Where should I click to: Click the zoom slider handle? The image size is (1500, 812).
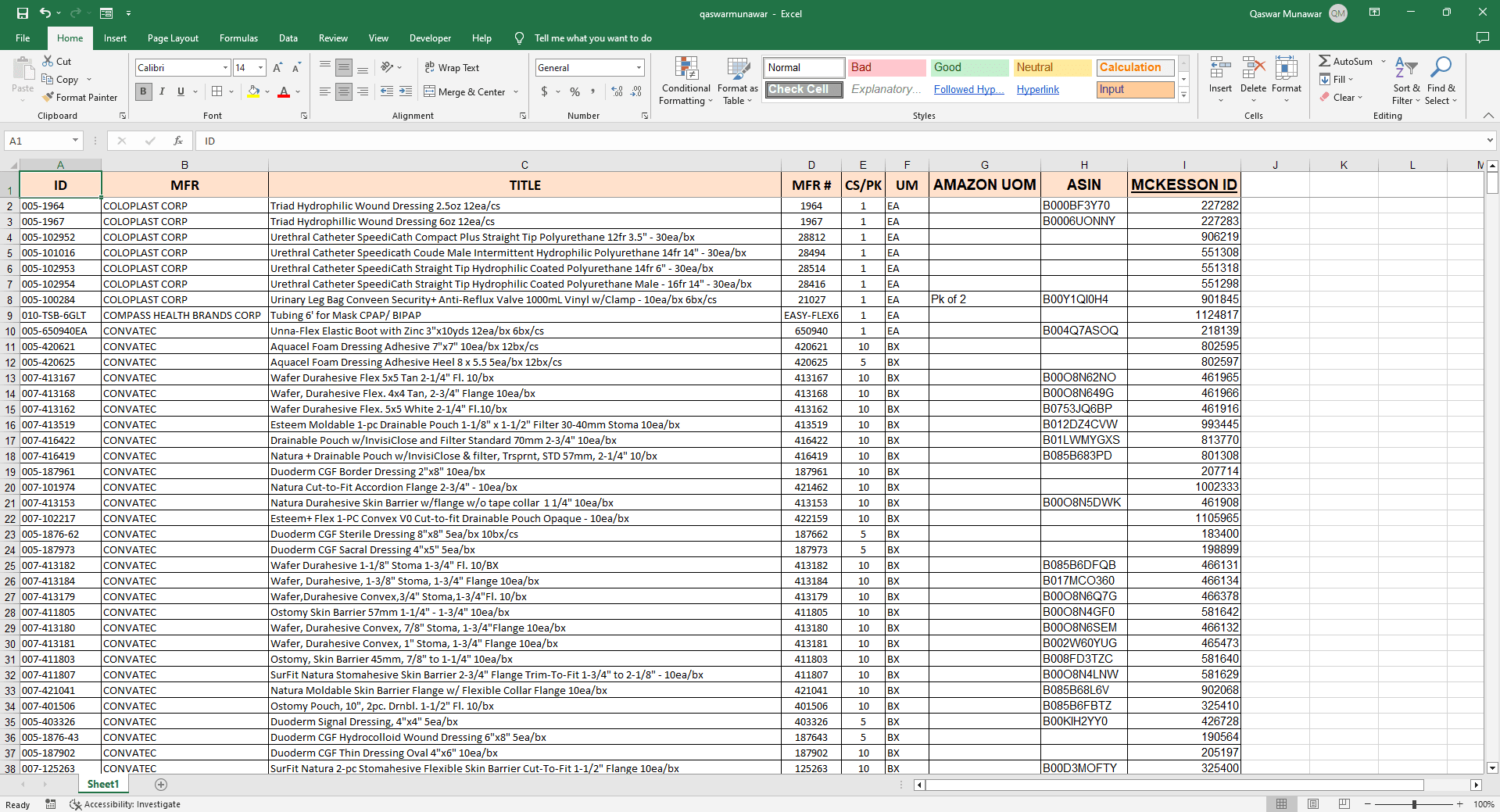coord(1414,804)
